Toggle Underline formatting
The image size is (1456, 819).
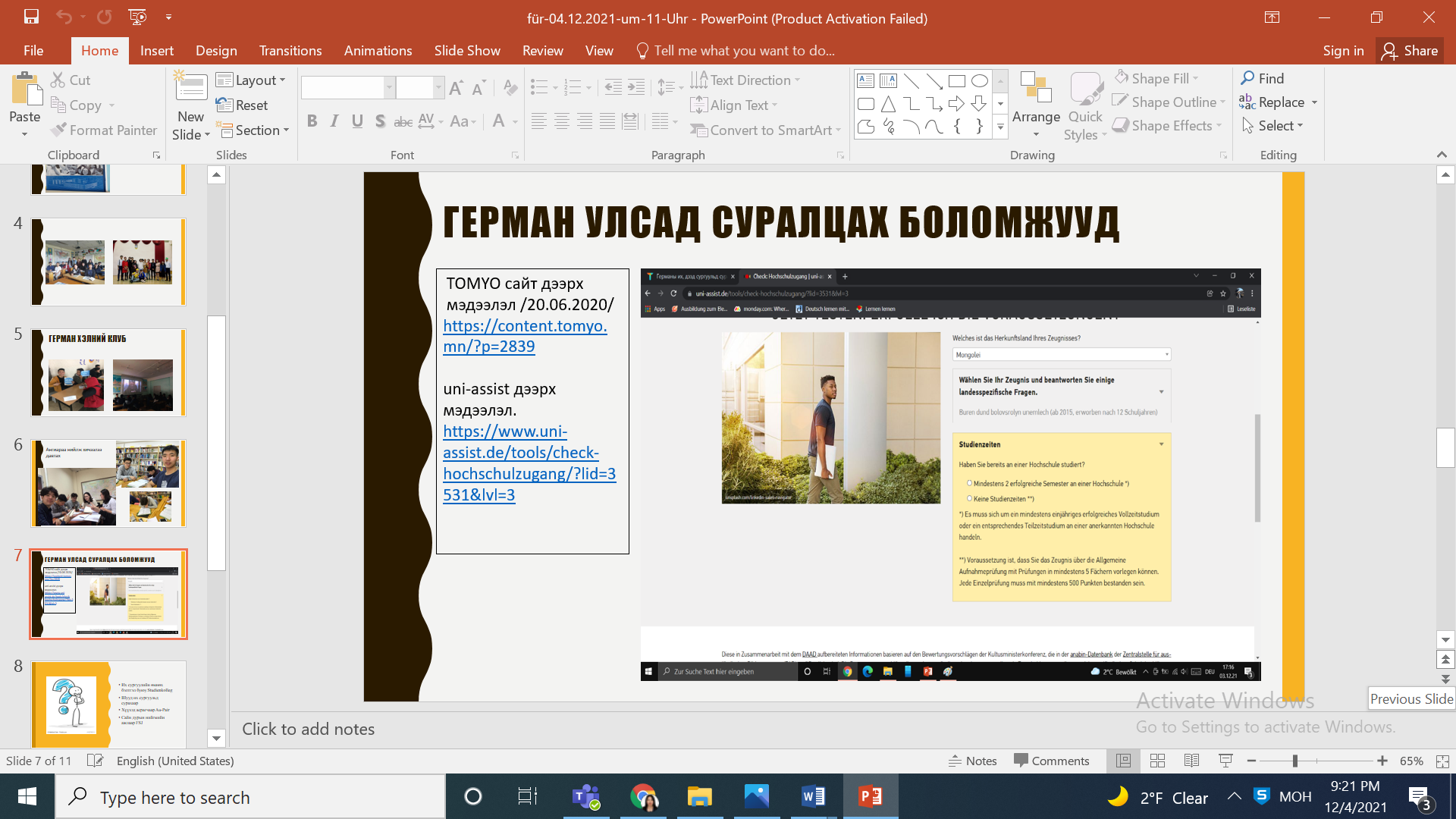tap(357, 121)
